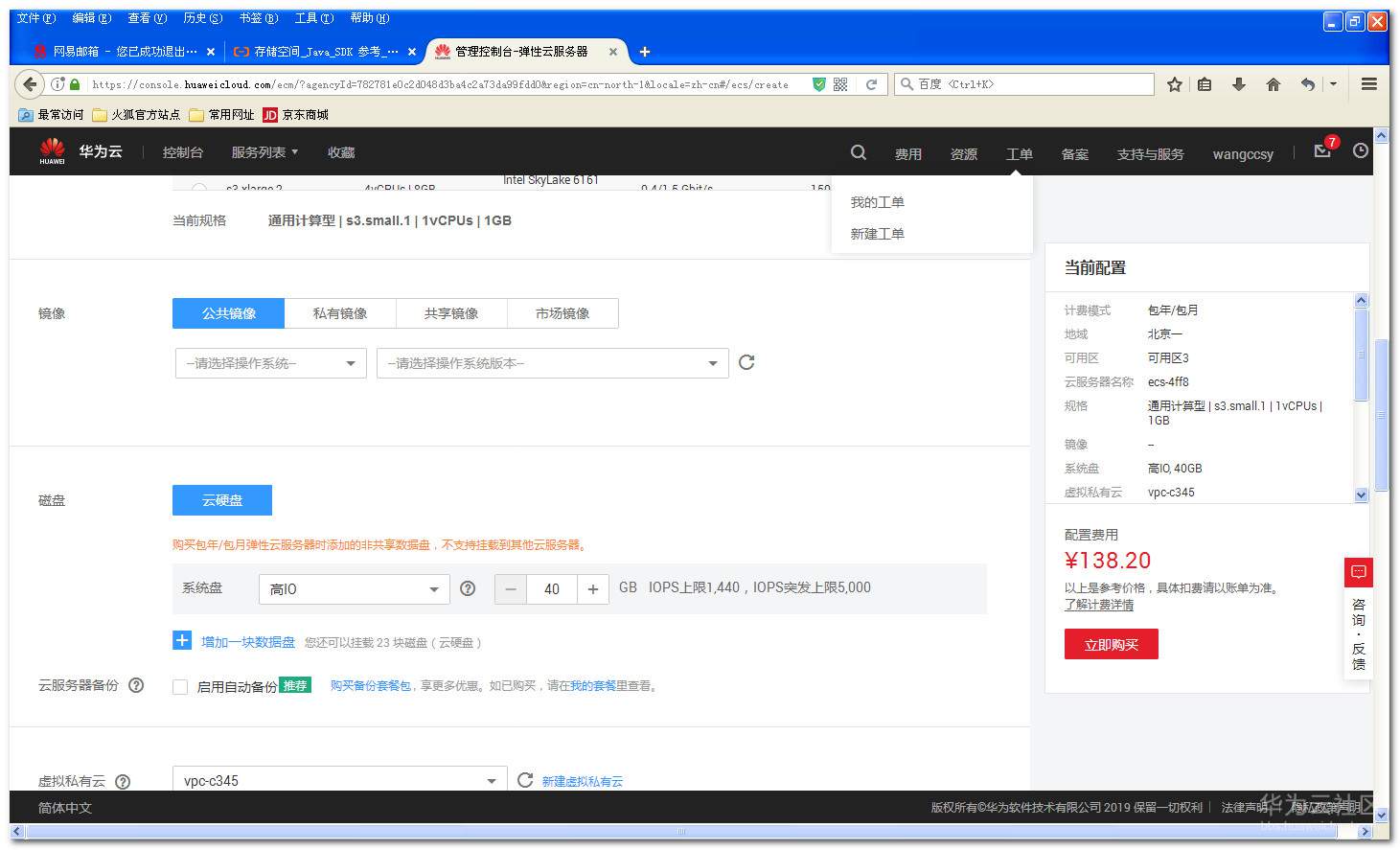Click the config panel scrollbar down arrow
The height and width of the screenshot is (850, 1400).
pyautogui.click(x=1361, y=494)
